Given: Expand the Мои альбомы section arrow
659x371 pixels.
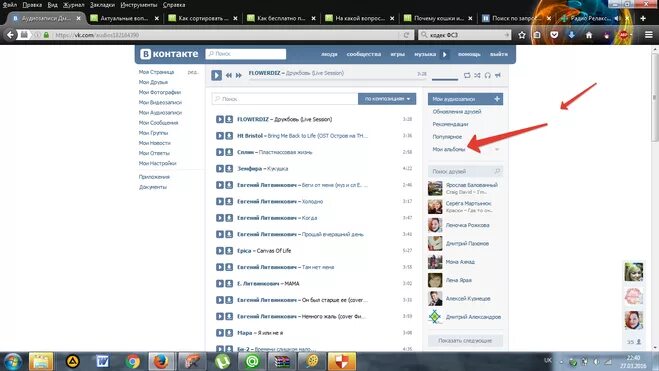Looking at the screenshot, I should (497, 149).
